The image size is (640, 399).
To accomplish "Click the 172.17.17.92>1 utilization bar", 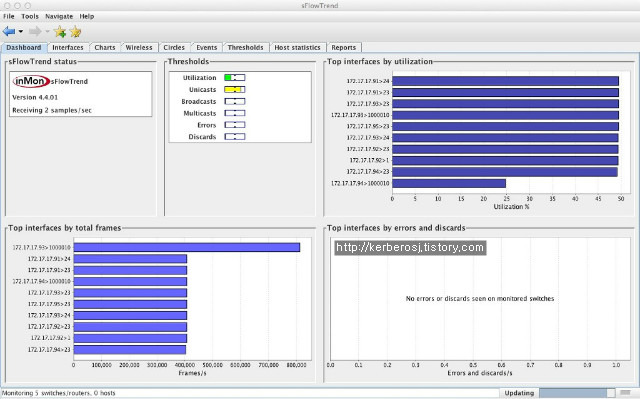I will pyautogui.click(x=505, y=160).
